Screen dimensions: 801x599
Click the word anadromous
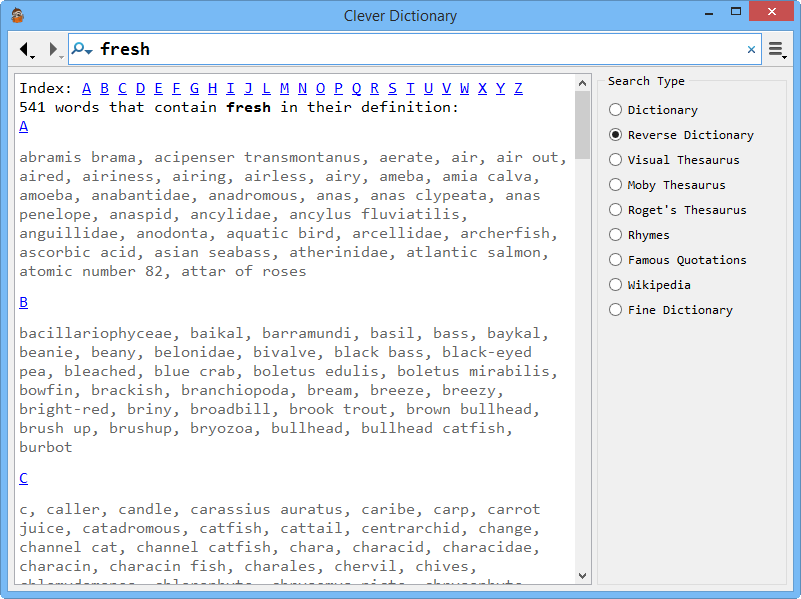[x=253, y=196]
